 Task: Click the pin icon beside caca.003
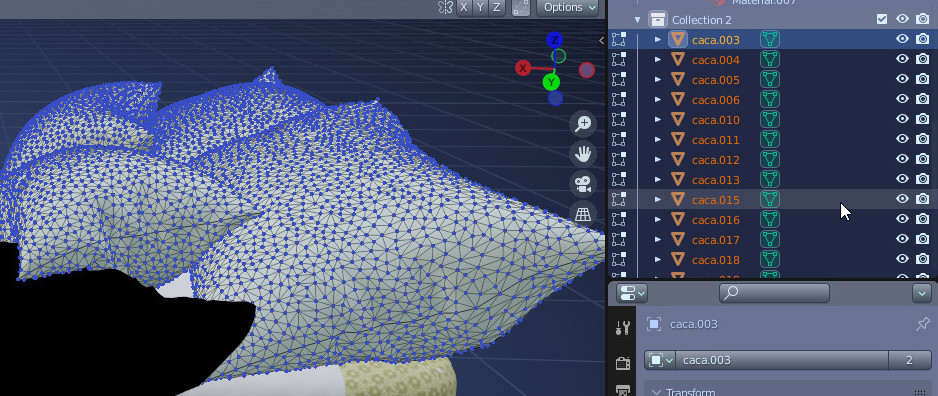[923, 324]
